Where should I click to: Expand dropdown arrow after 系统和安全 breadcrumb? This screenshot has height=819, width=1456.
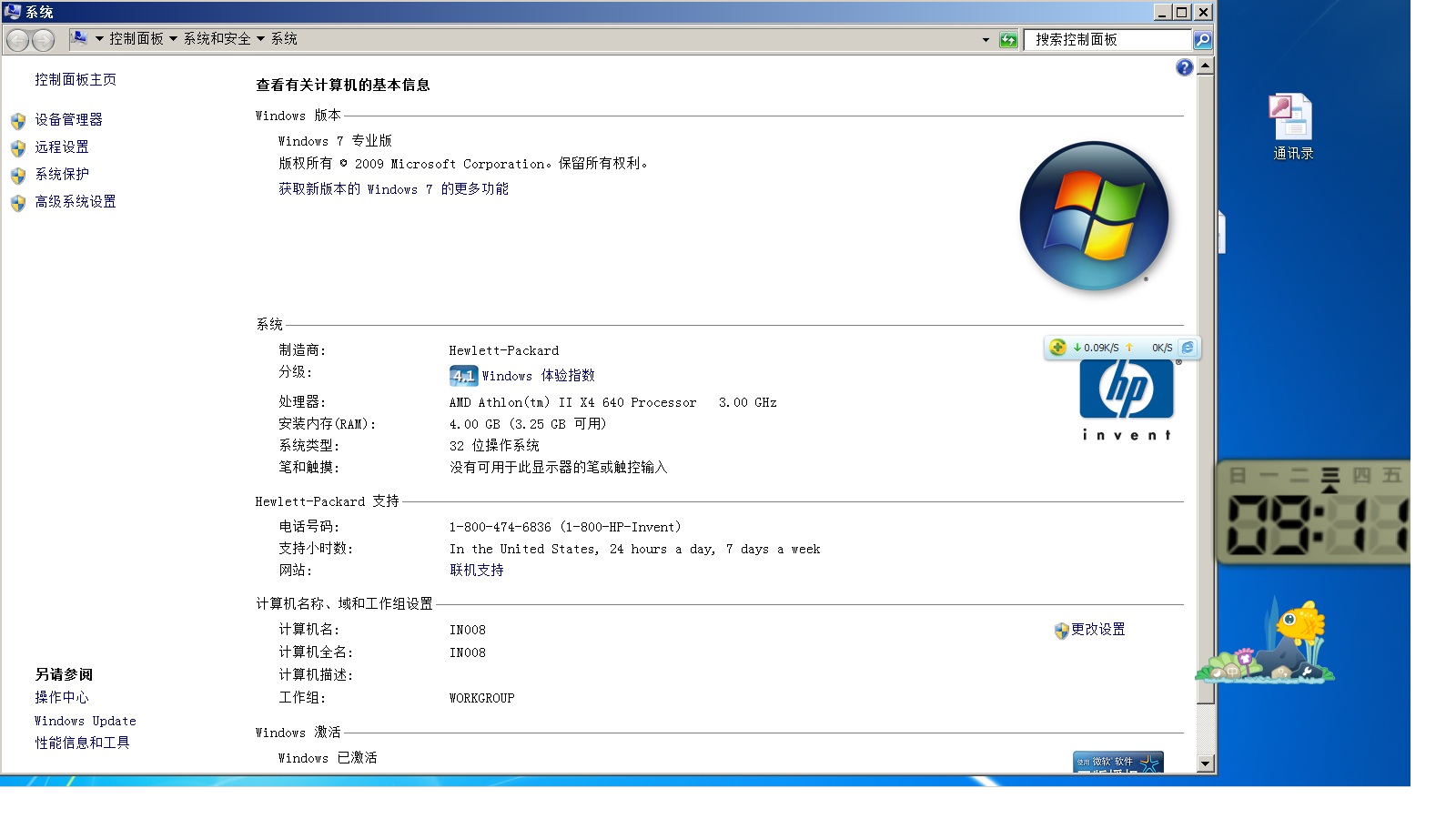pyautogui.click(x=260, y=39)
